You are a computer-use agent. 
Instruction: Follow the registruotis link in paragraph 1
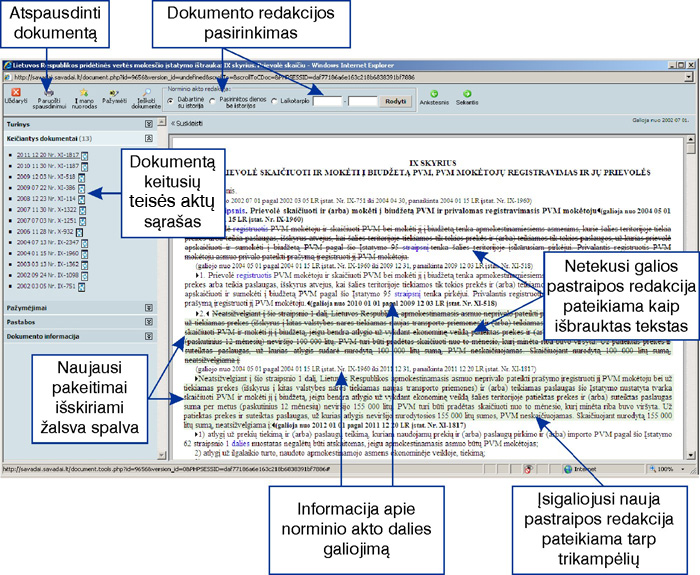click(x=254, y=275)
